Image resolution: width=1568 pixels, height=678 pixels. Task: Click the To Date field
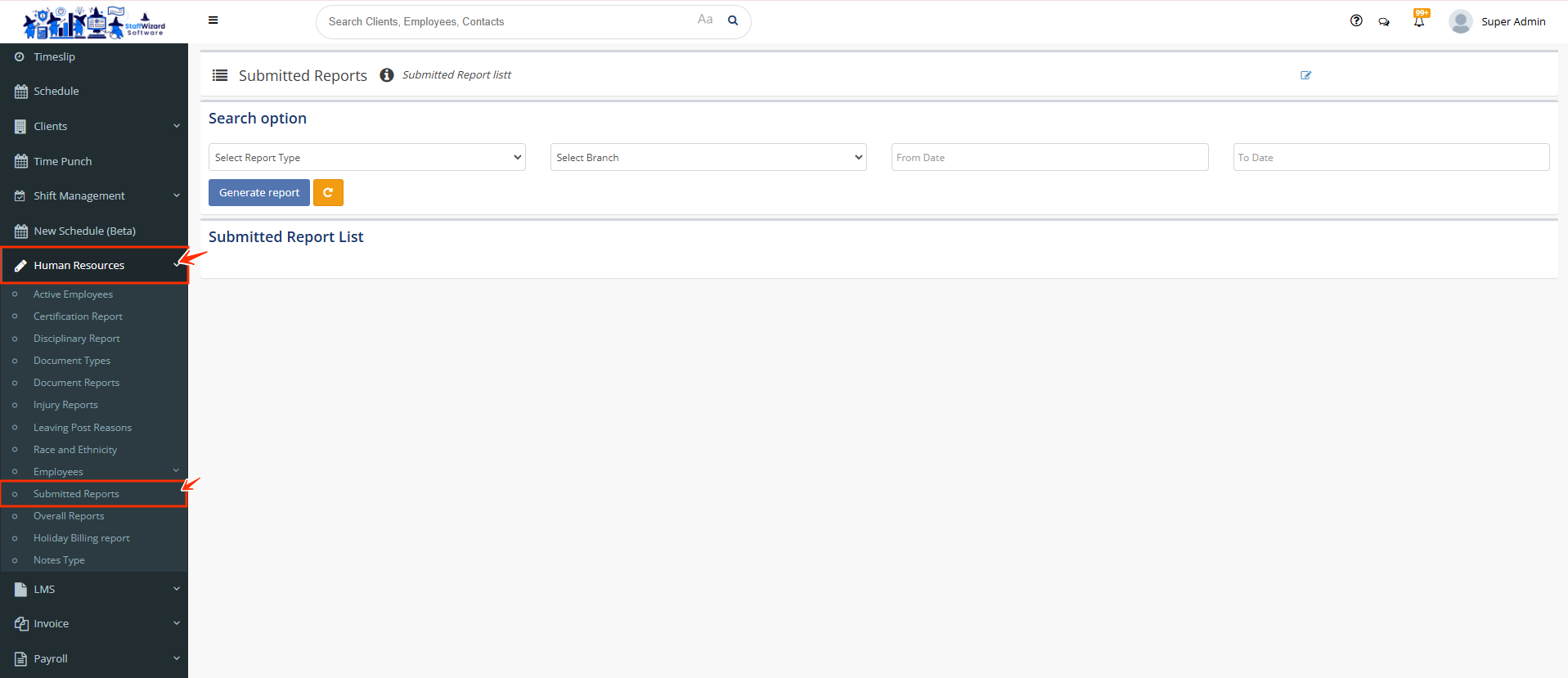click(x=1391, y=157)
